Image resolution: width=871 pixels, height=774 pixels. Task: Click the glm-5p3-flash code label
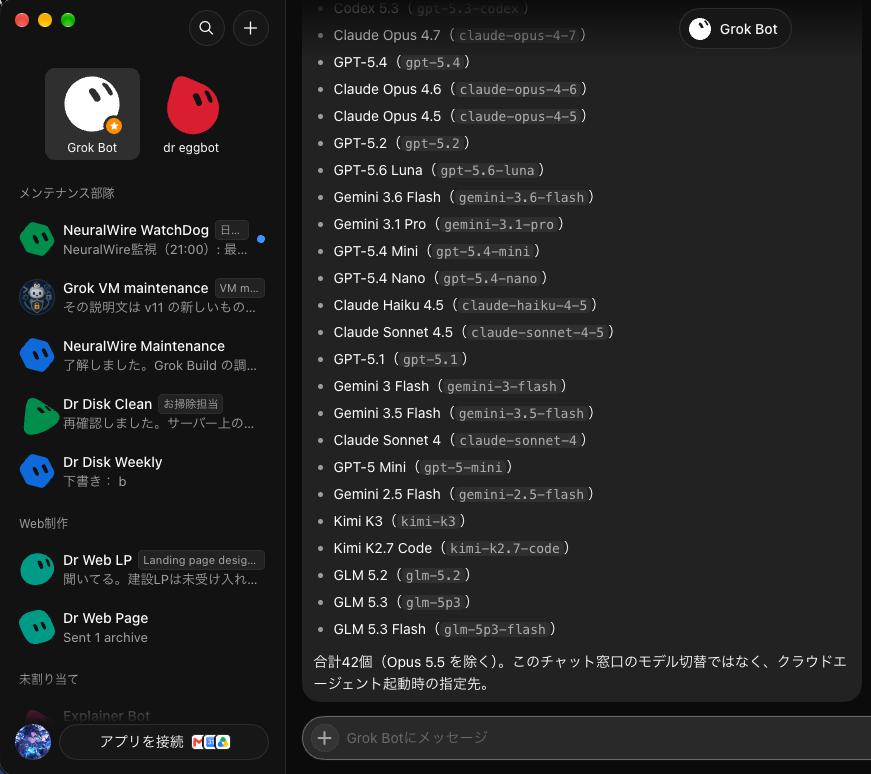[x=494, y=630]
